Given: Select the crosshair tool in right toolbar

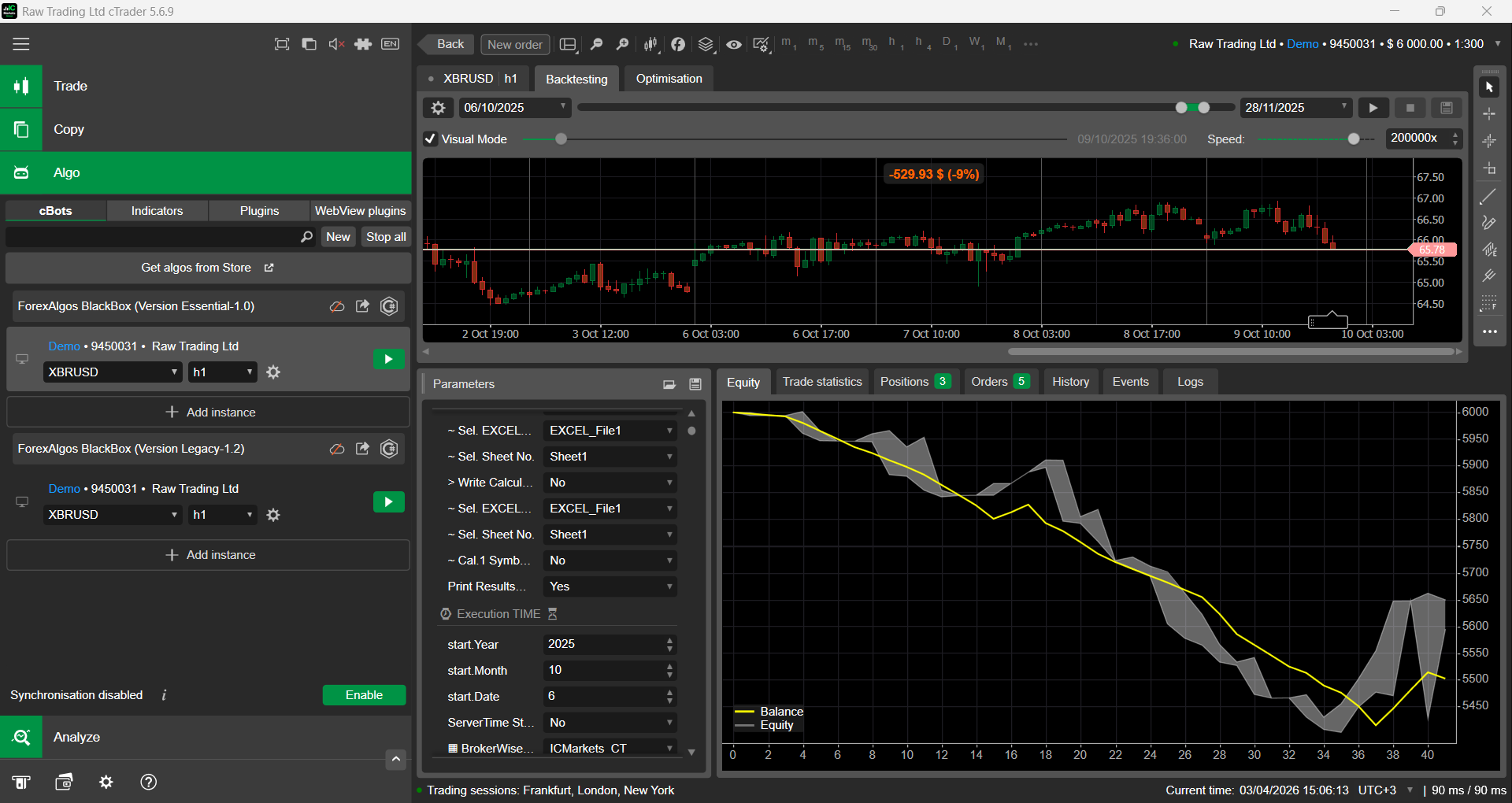Looking at the screenshot, I should [x=1489, y=114].
